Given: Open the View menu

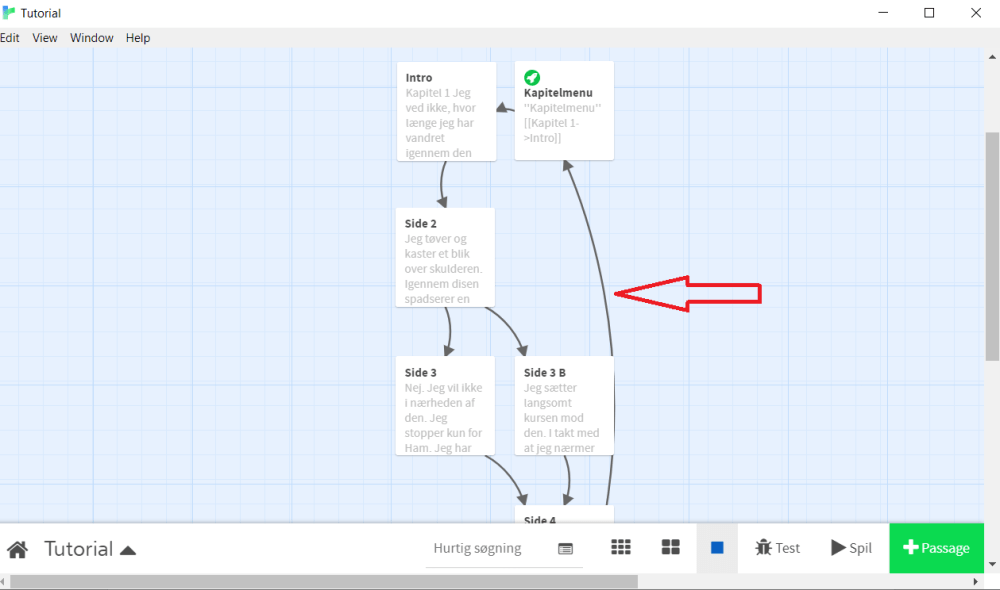Looking at the screenshot, I should tap(44, 37).
